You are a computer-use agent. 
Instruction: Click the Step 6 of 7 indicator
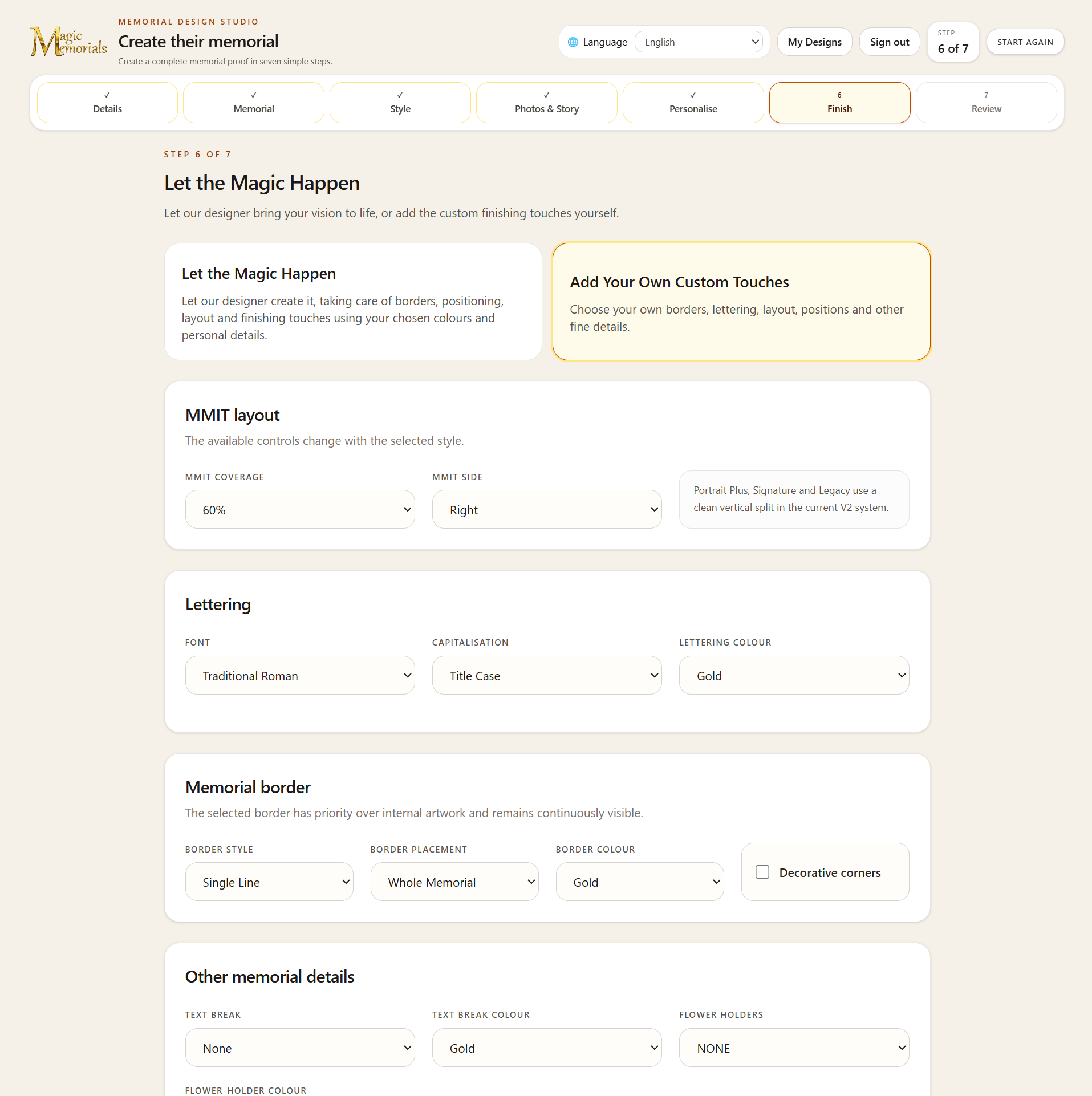tap(953, 42)
